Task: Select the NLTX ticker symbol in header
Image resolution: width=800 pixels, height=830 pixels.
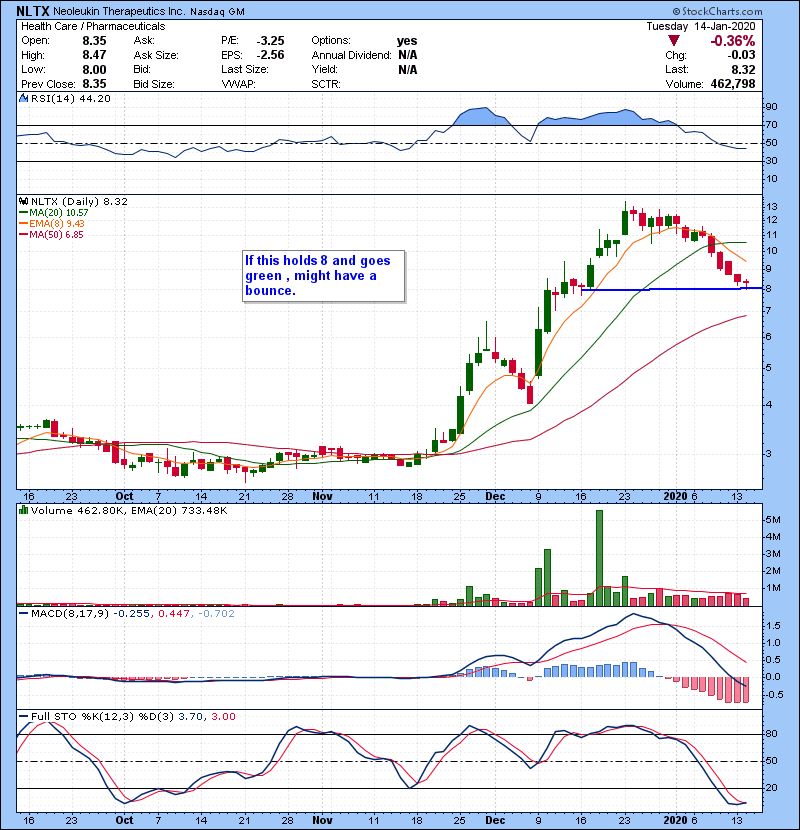Action: coord(33,11)
